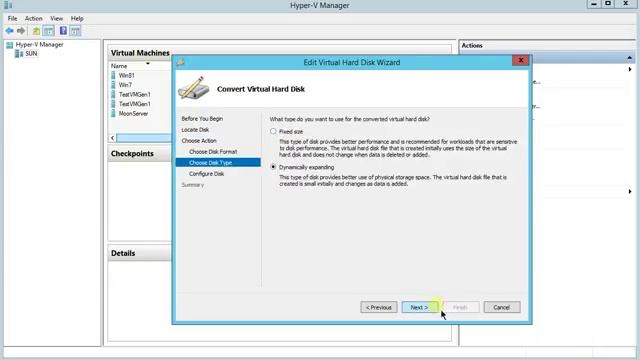Open the View menu
Screen dimensions: 640x360
pyautogui.click(x=56, y=18)
